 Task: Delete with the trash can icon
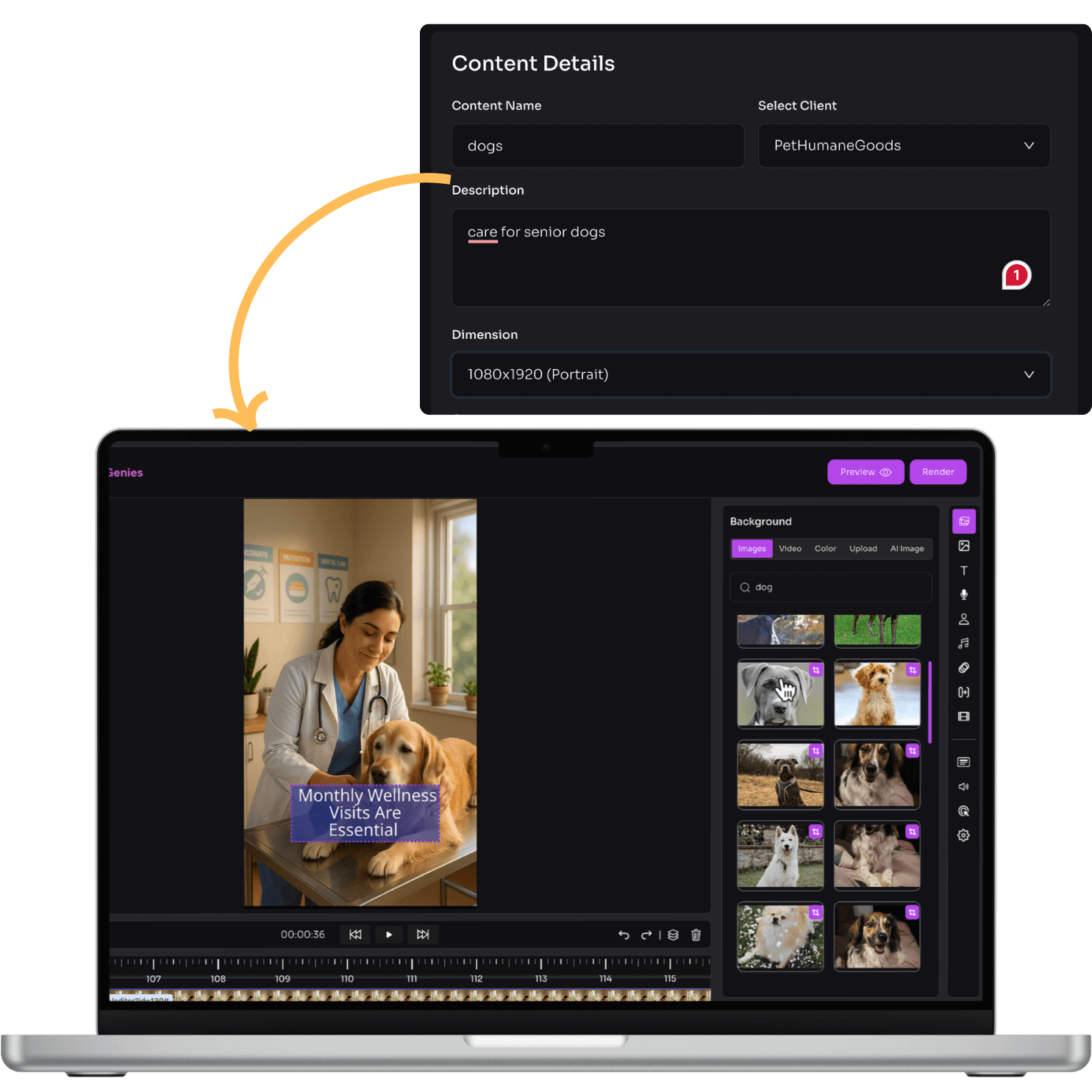(x=696, y=935)
